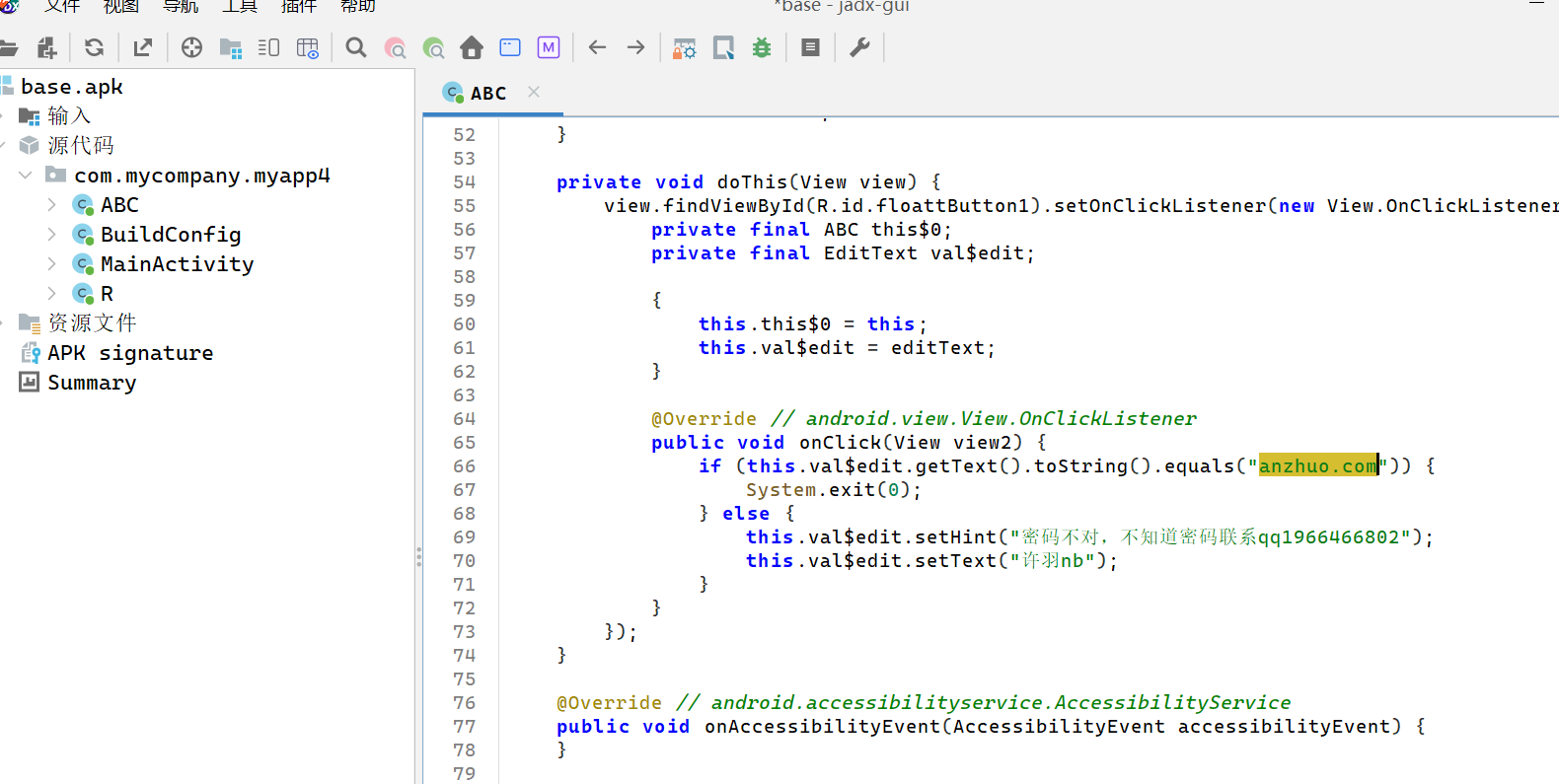Go to application class (blue window icon)
This screenshot has width=1559, height=784.
pos(510,47)
